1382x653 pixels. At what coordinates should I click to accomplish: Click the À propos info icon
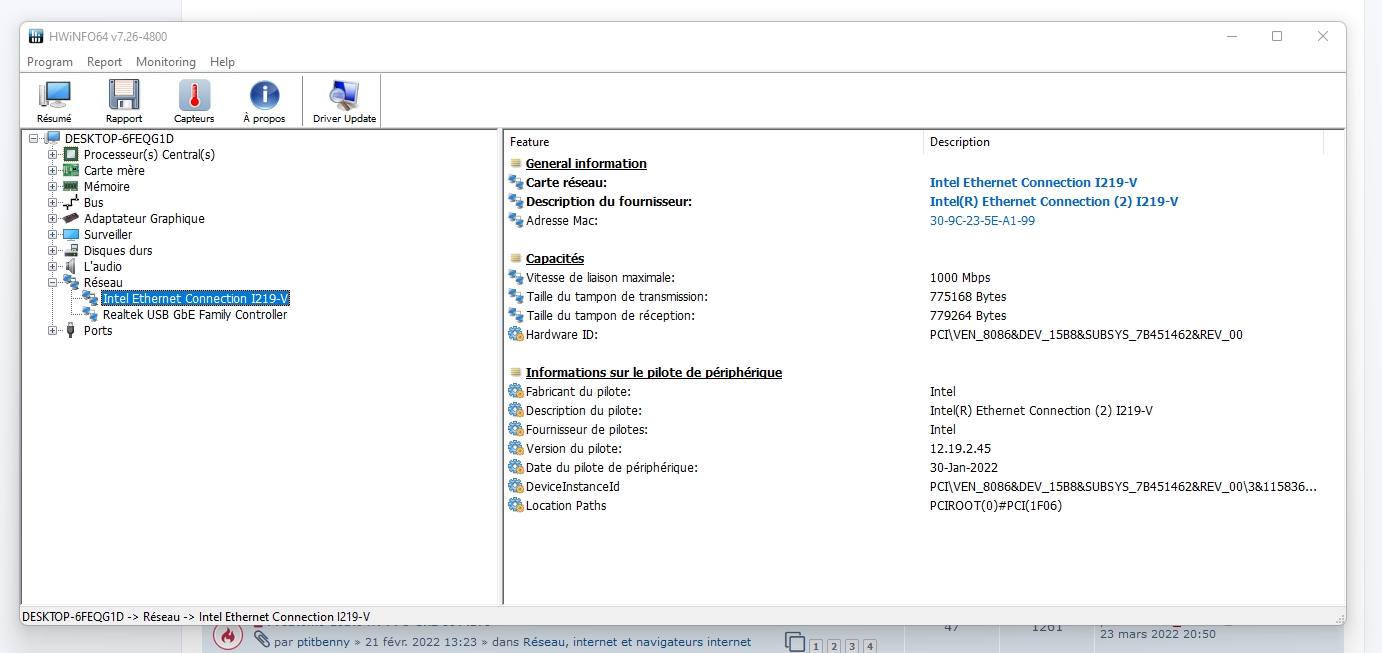(264, 95)
